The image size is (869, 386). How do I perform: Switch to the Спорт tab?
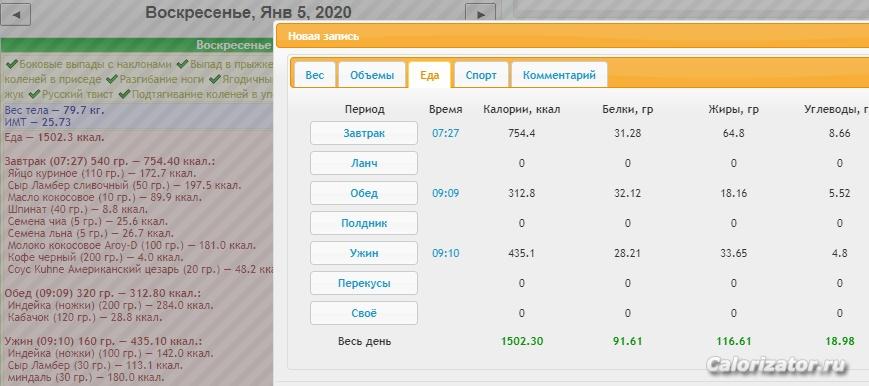tap(481, 75)
